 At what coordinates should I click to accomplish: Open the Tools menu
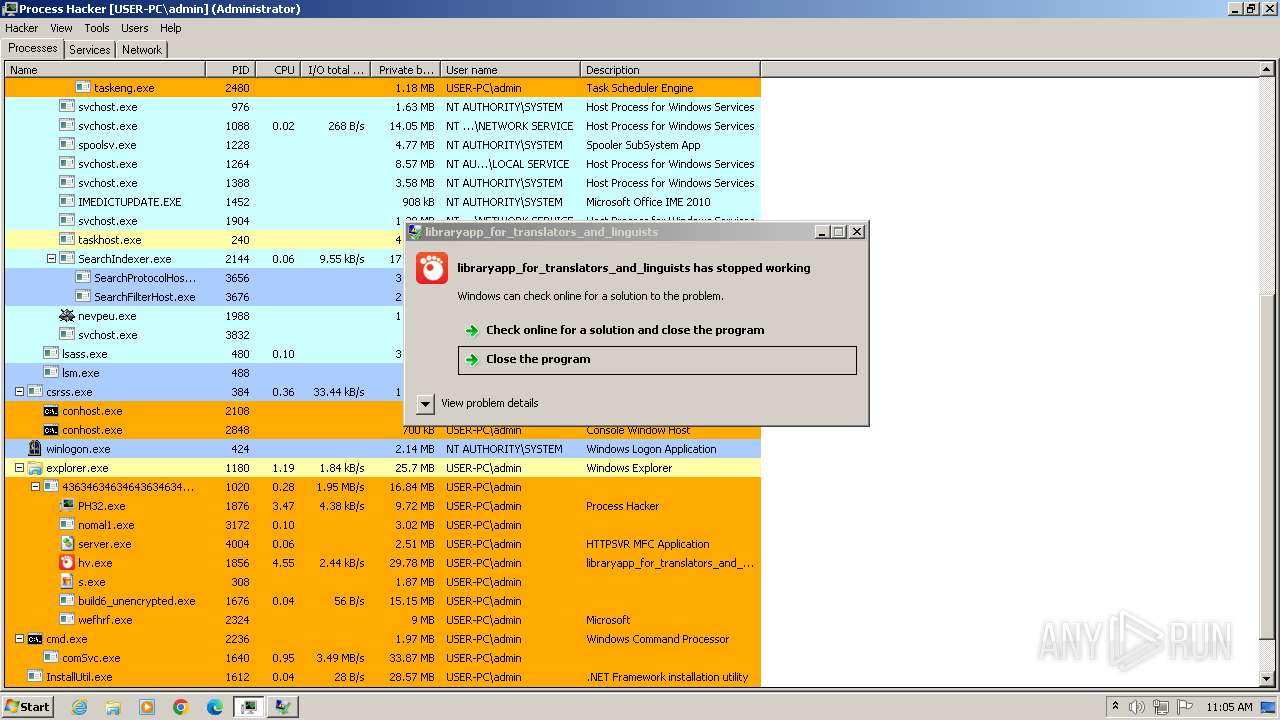pos(97,28)
